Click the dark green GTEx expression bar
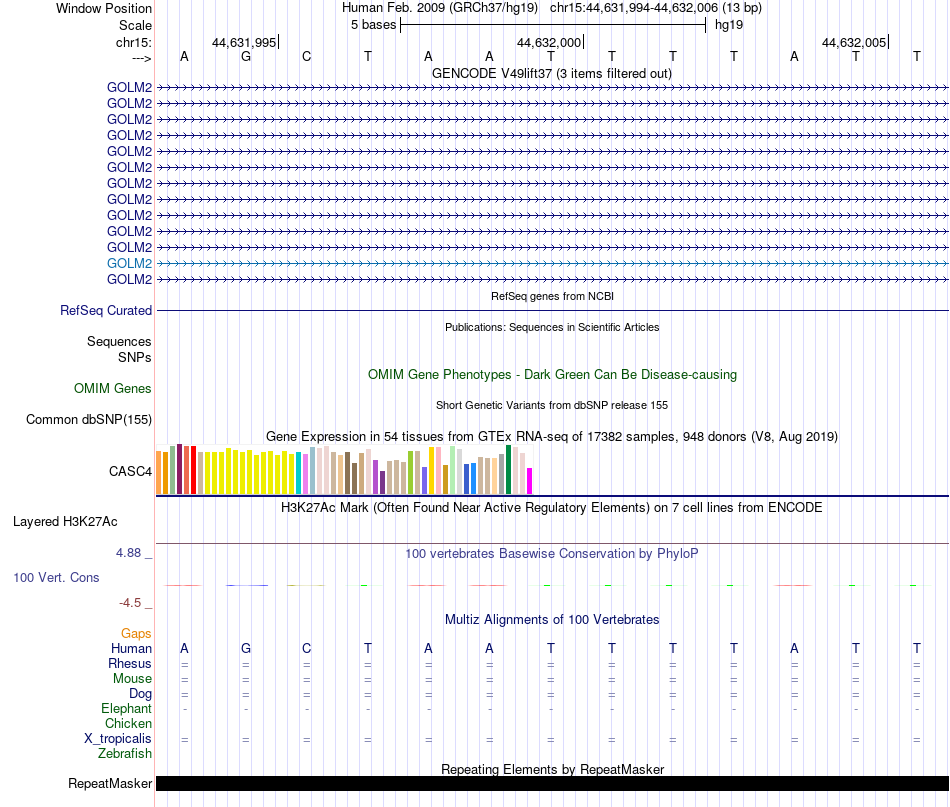Image resolution: width=950 pixels, height=807 pixels. click(508, 470)
